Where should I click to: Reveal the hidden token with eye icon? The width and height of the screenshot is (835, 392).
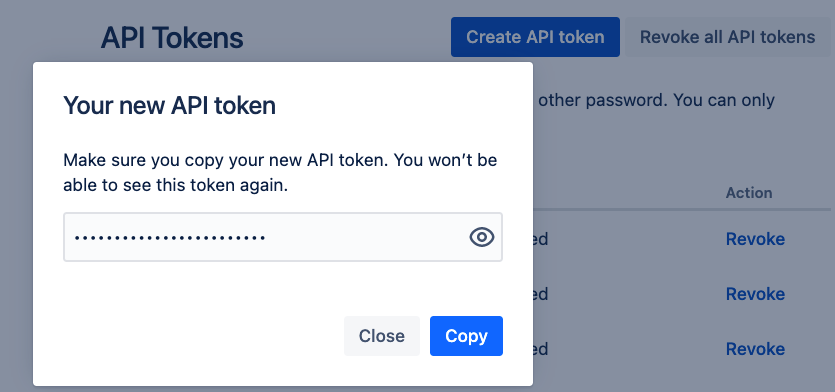click(482, 237)
